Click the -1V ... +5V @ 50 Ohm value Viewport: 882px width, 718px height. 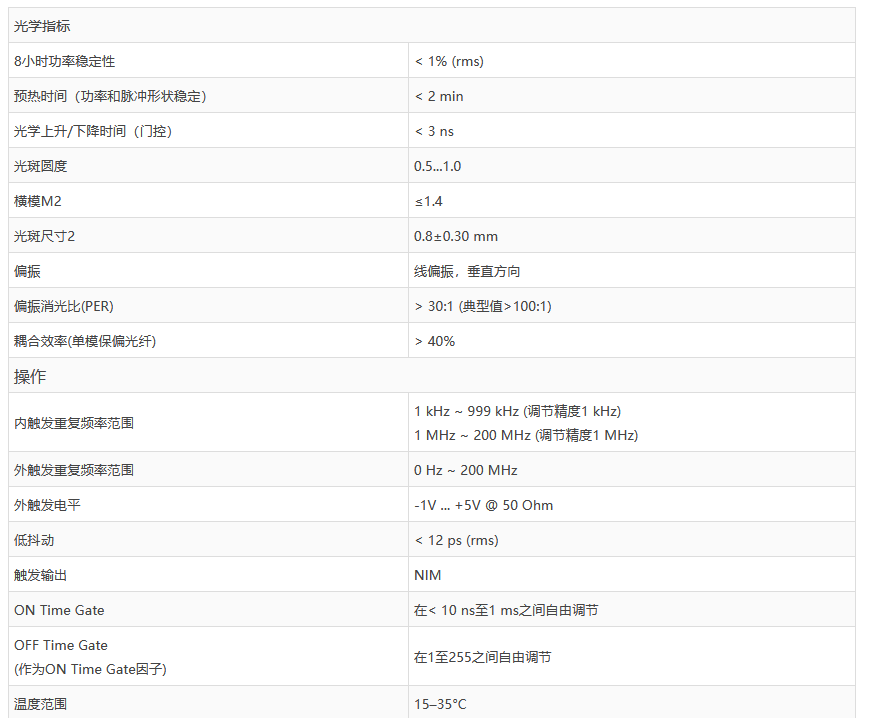[x=483, y=505]
